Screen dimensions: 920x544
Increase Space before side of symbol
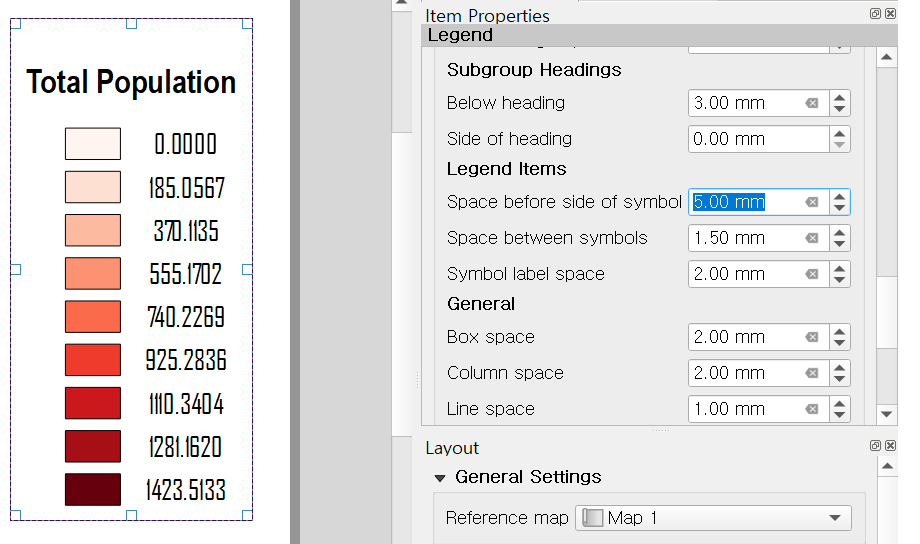pyautogui.click(x=840, y=197)
